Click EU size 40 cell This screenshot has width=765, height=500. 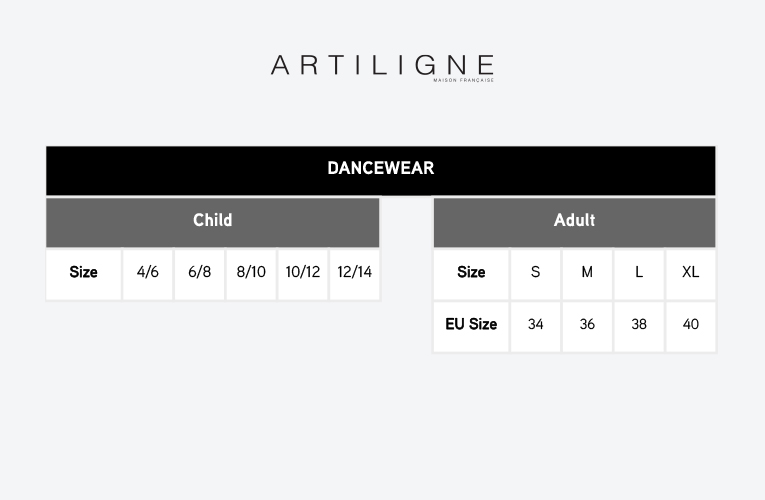(690, 325)
